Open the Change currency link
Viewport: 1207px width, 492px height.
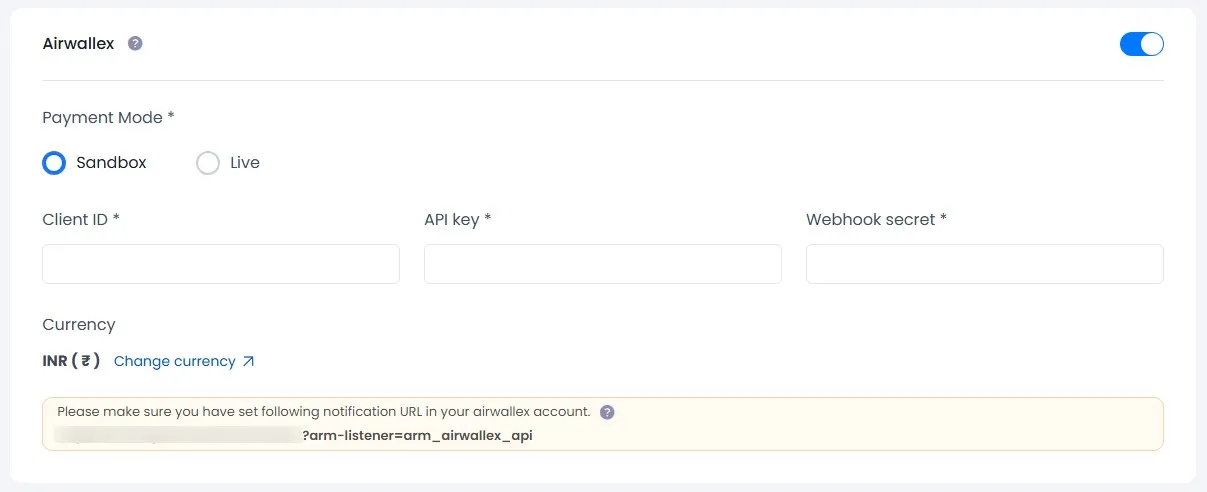[x=175, y=361]
